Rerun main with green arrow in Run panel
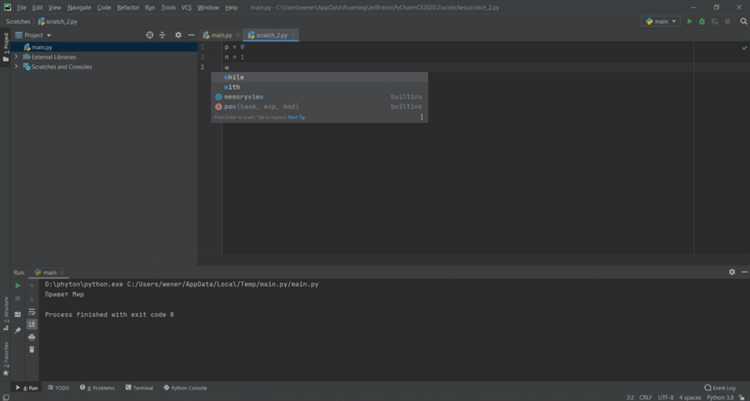 [x=18, y=285]
